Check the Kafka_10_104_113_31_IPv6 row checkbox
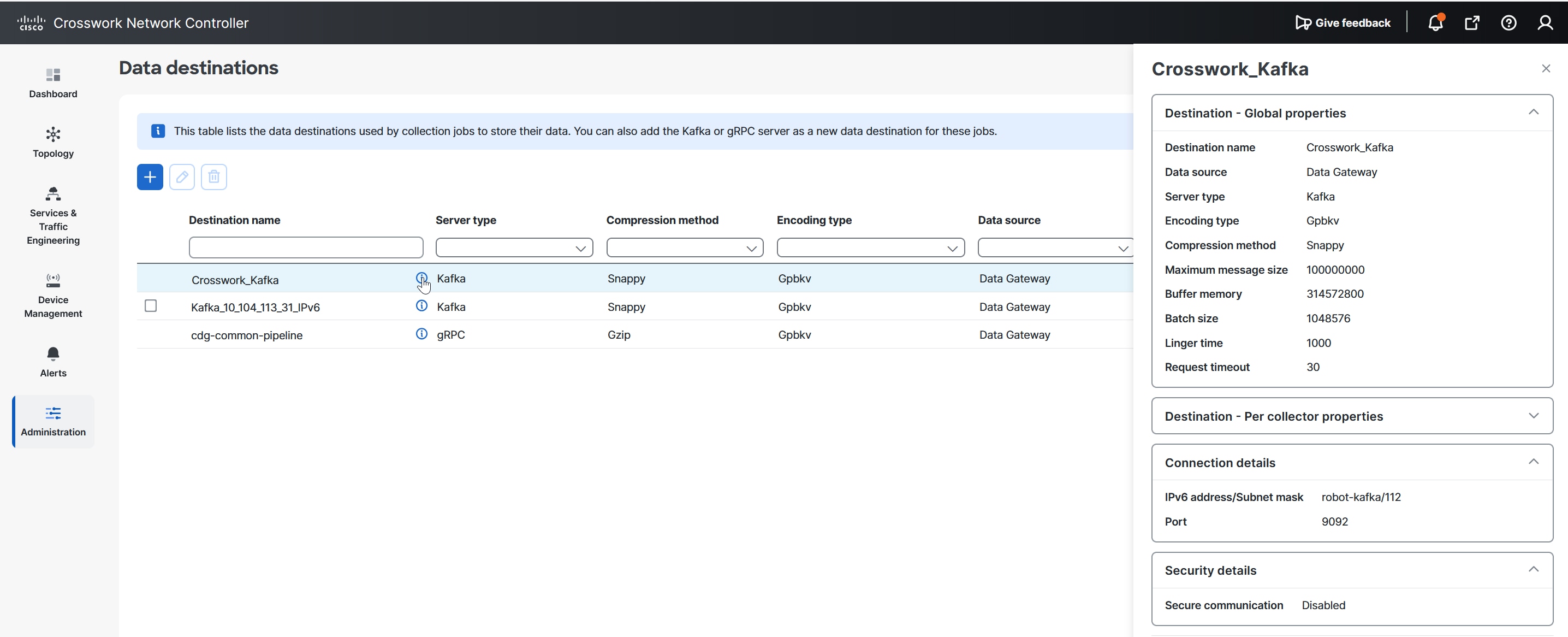Screen dimensions: 1568x637 [x=150, y=306]
